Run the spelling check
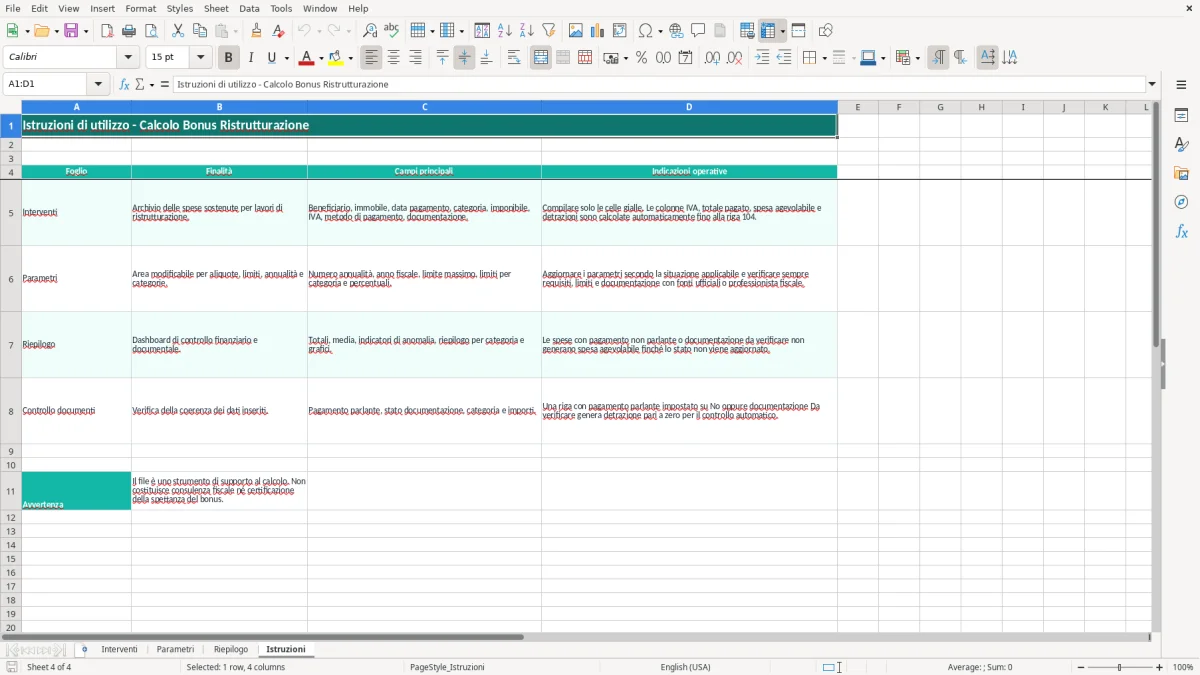Screen dimensions: 1200x675 pyautogui.click(x=392, y=31)
